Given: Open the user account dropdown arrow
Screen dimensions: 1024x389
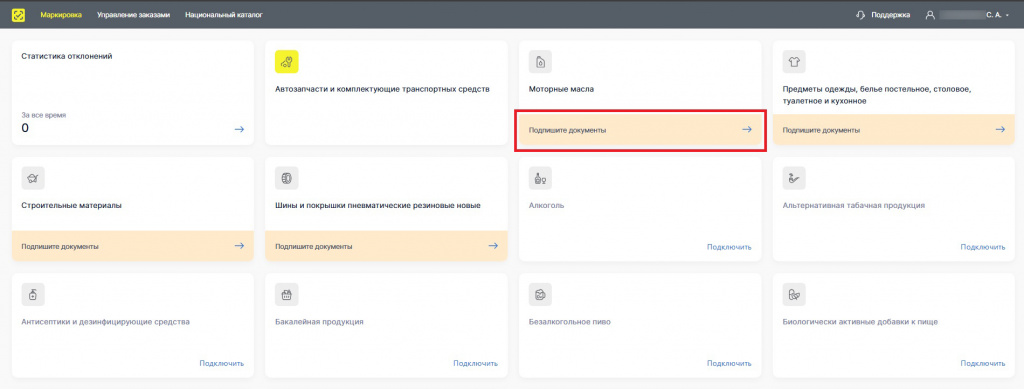Looking at the screenshot, I should 1008,15.
